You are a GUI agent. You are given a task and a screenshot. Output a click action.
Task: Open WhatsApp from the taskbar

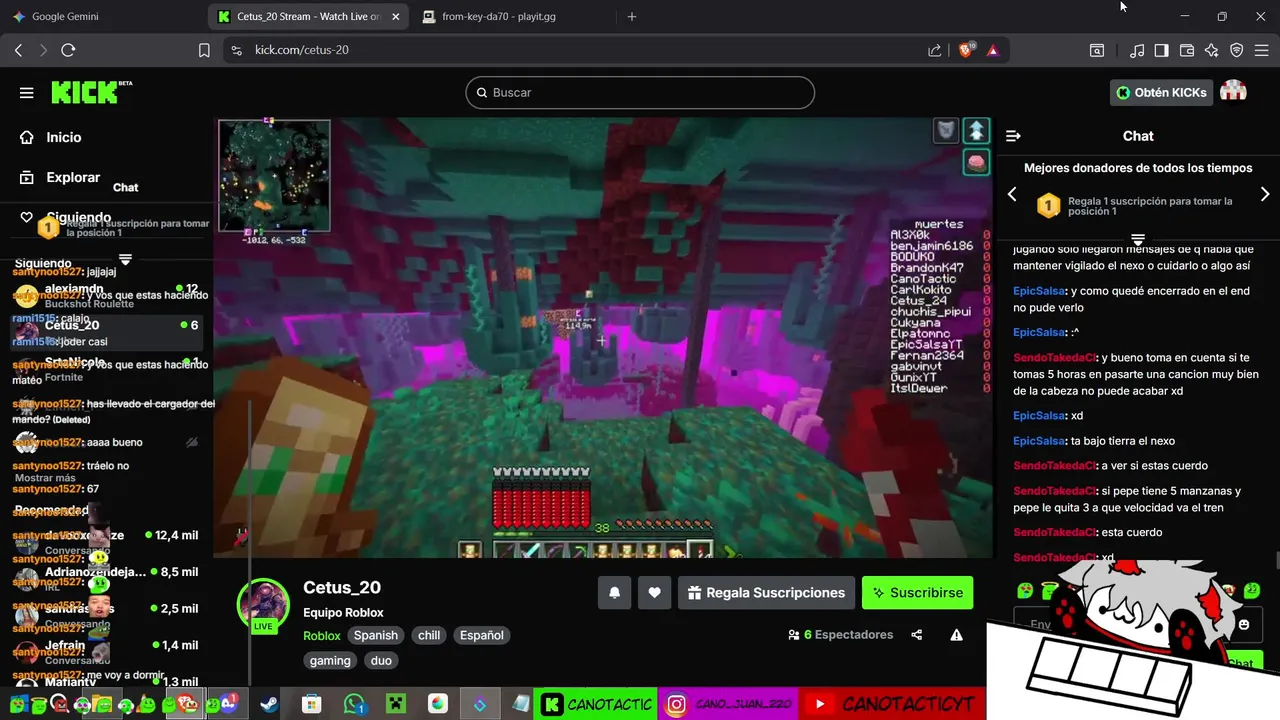[354, 704]
